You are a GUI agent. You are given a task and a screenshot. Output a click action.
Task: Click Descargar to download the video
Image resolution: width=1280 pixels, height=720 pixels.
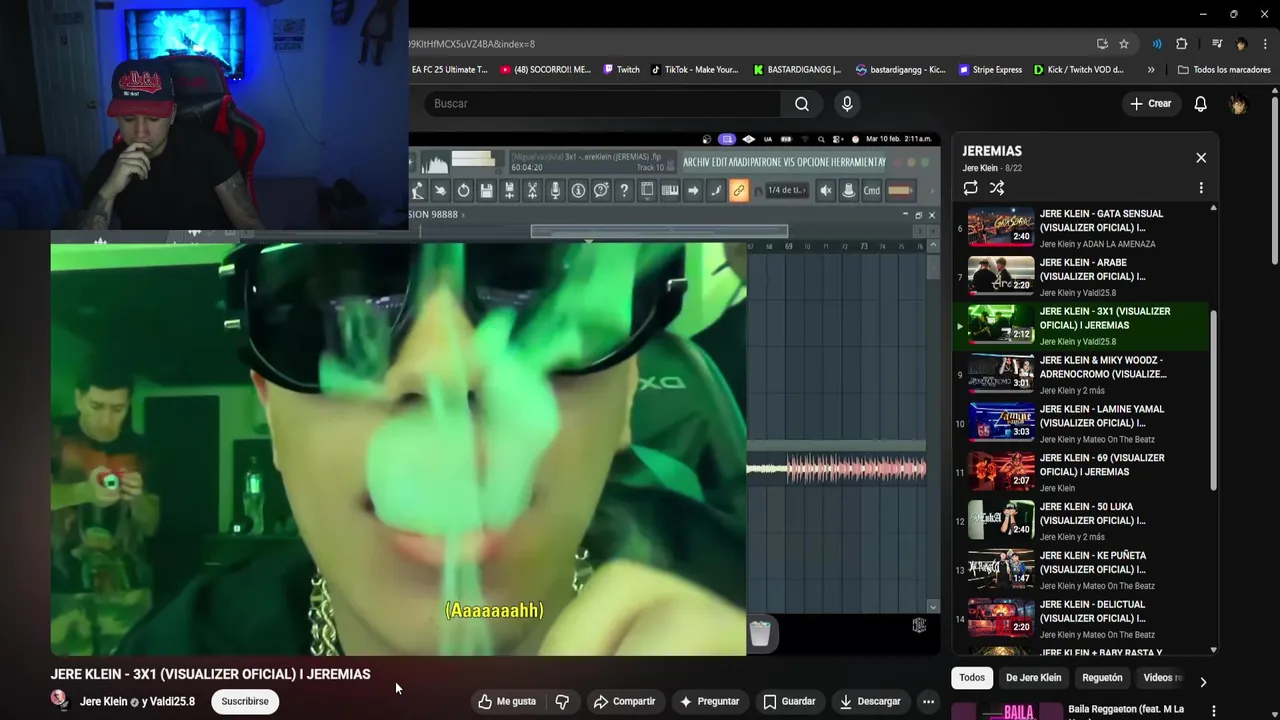[870, 702]
